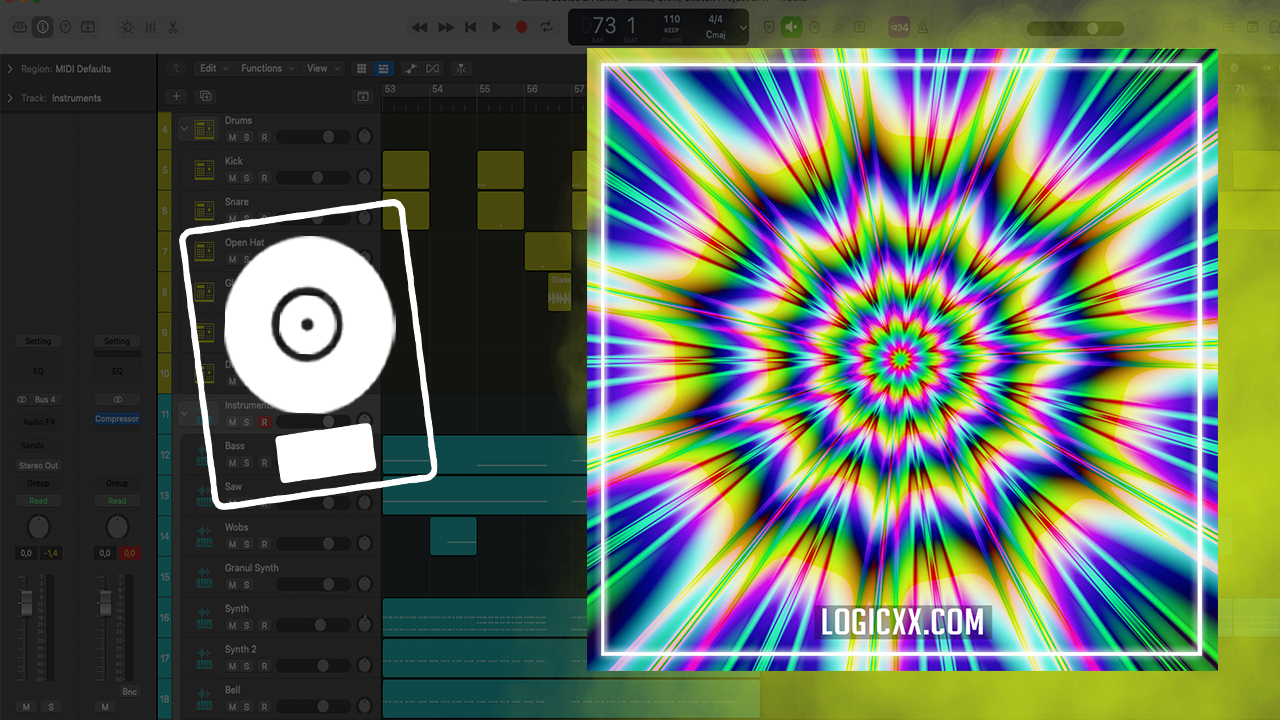Click the Duplicate Track icon
Screen dimensions: 1280x720
coord(206,96)
